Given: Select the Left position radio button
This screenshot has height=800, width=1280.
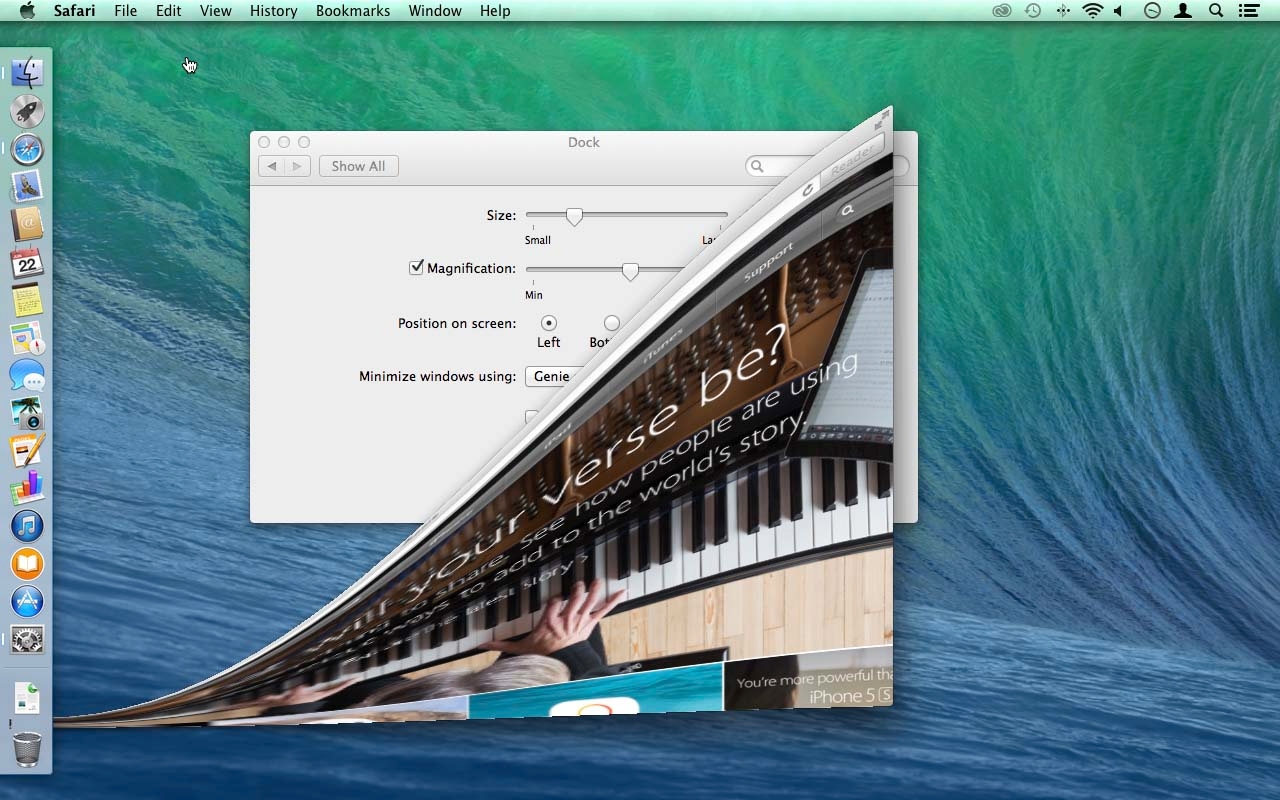Looking at the screenshot, I should [x=548, y=323].
